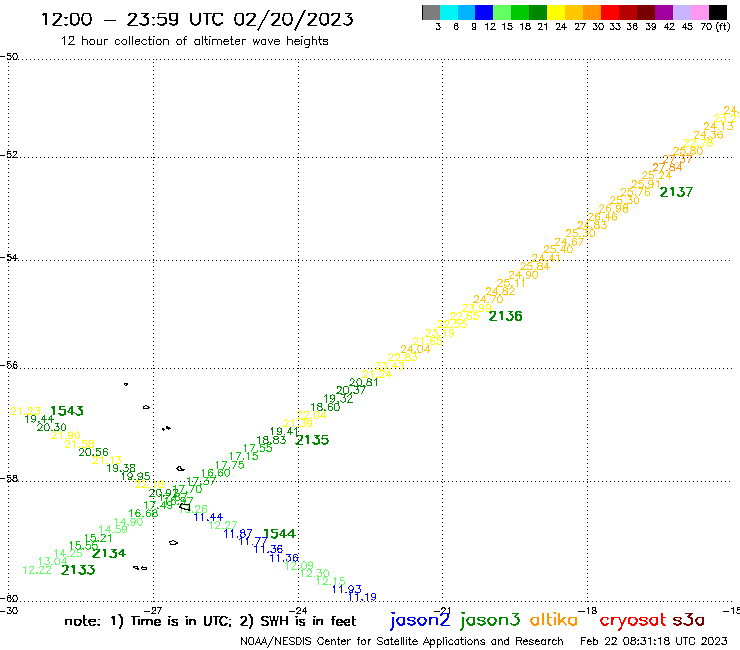The width and height of the screenshot is (740, 650).
Task: Select wave height value 21.90
Action: (x=66, y=435)
